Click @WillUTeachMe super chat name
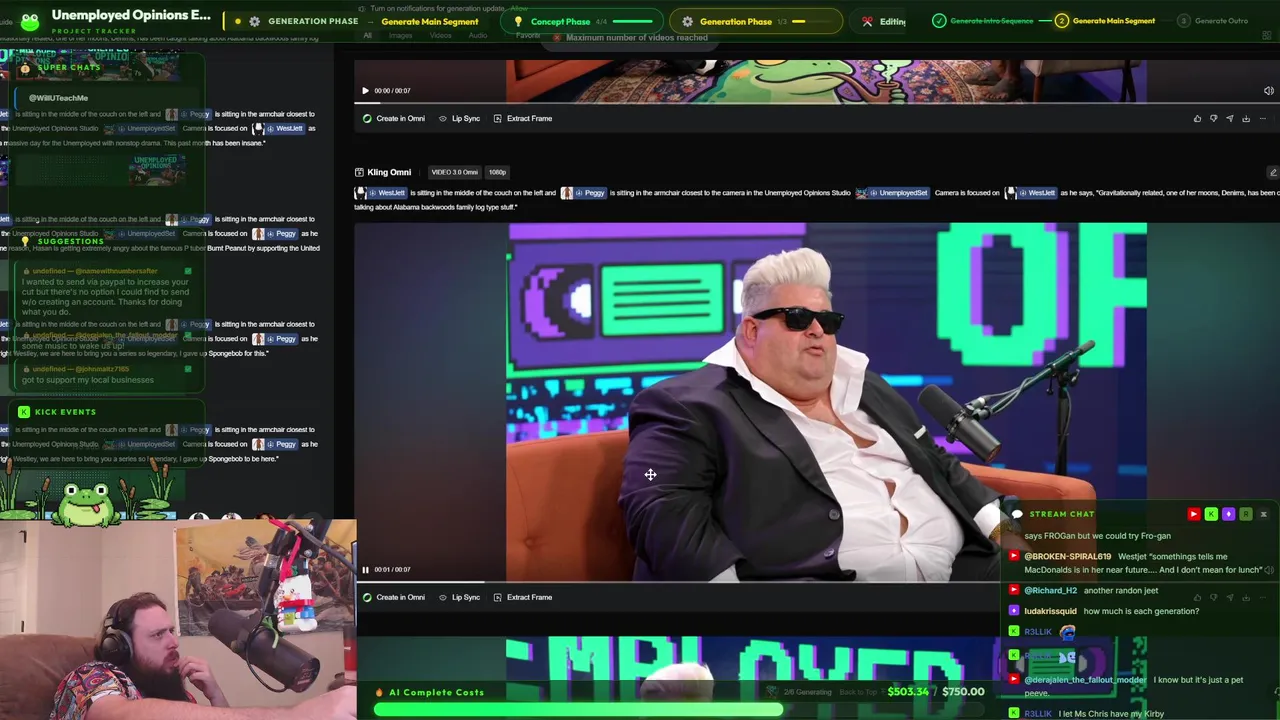Screen dimensions: 1280x720 coord(58,98)
